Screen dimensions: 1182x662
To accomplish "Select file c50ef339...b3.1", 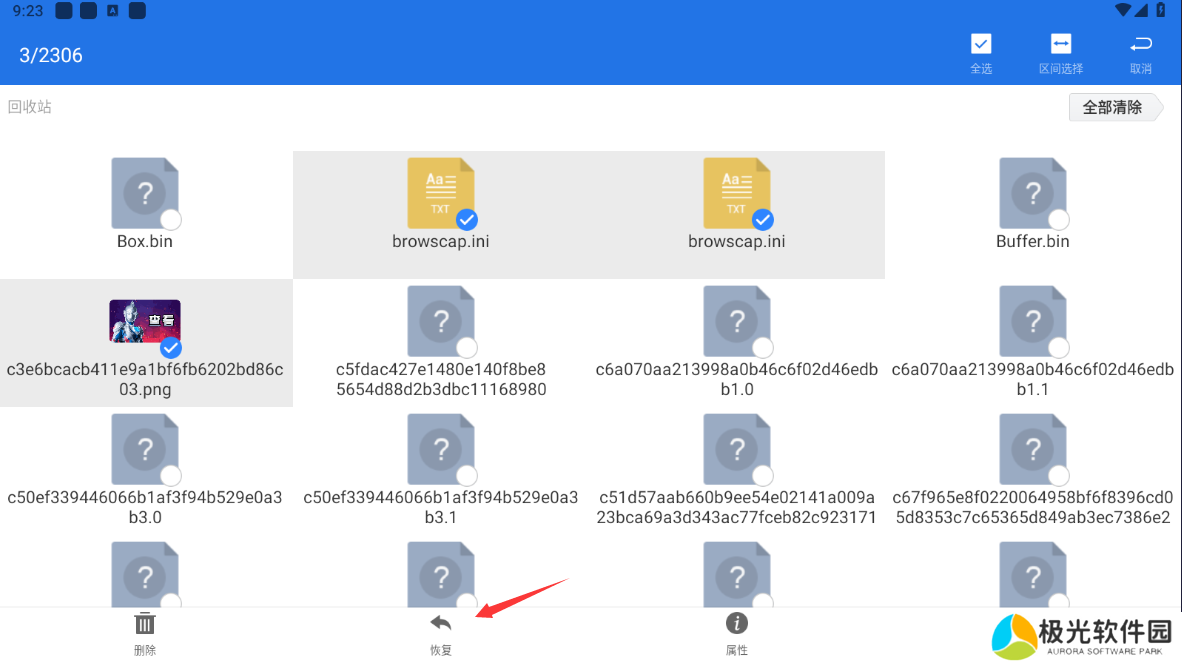I will click(x=441, y=448).
